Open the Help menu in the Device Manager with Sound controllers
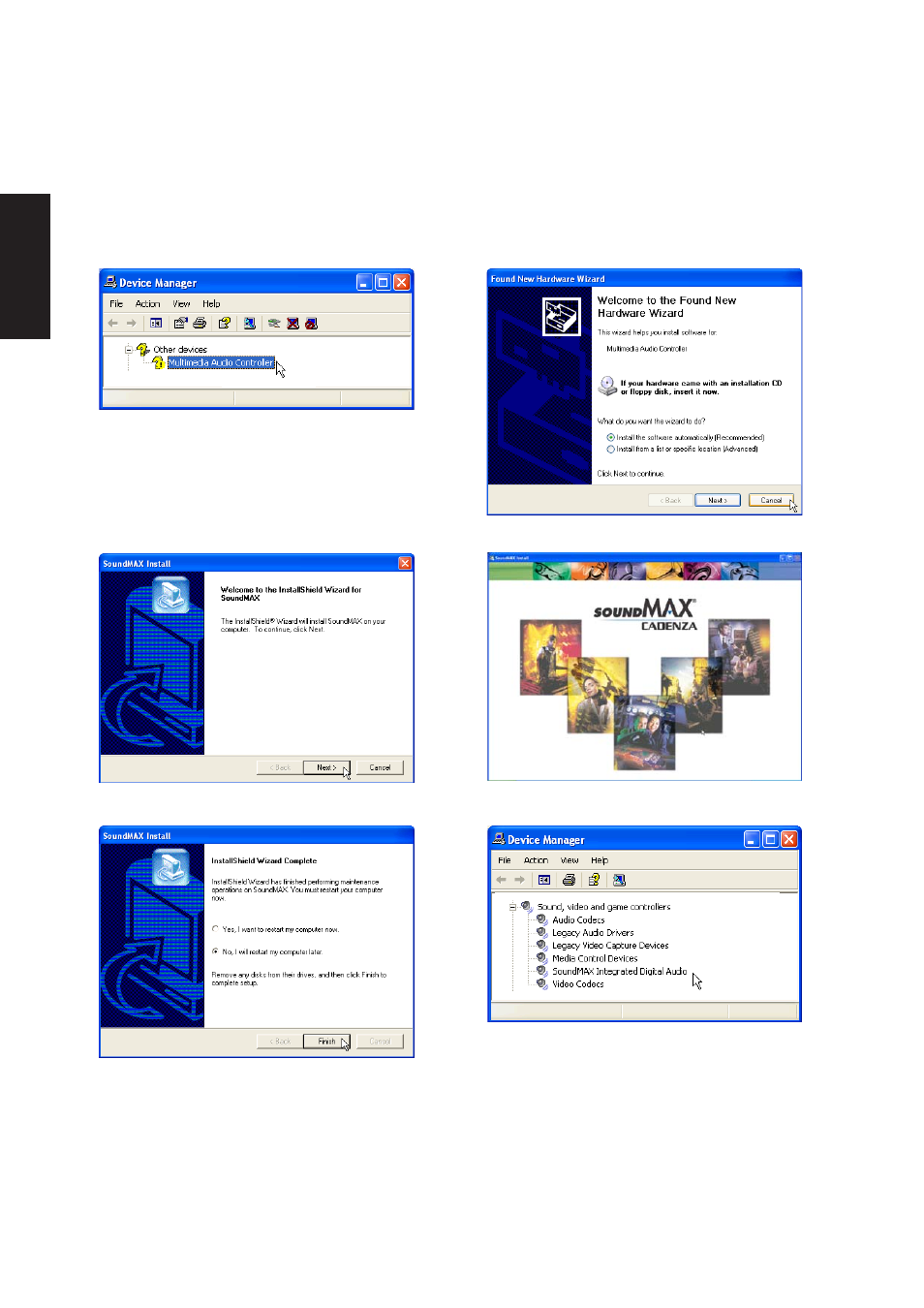Image resolution: width=924 pixels, height=1308 pixels. pyautogui.click(x=600, y=860)
